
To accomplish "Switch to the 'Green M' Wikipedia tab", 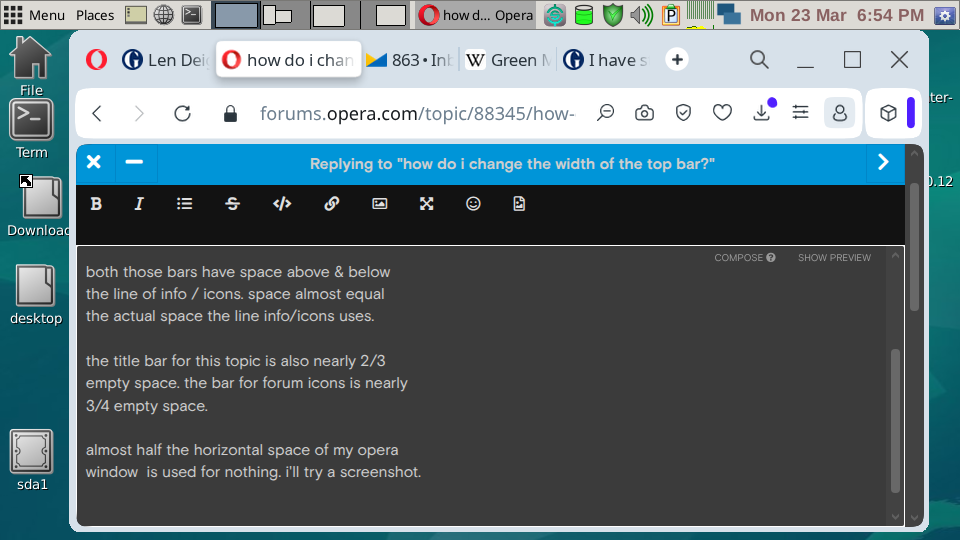I will 509,60.
